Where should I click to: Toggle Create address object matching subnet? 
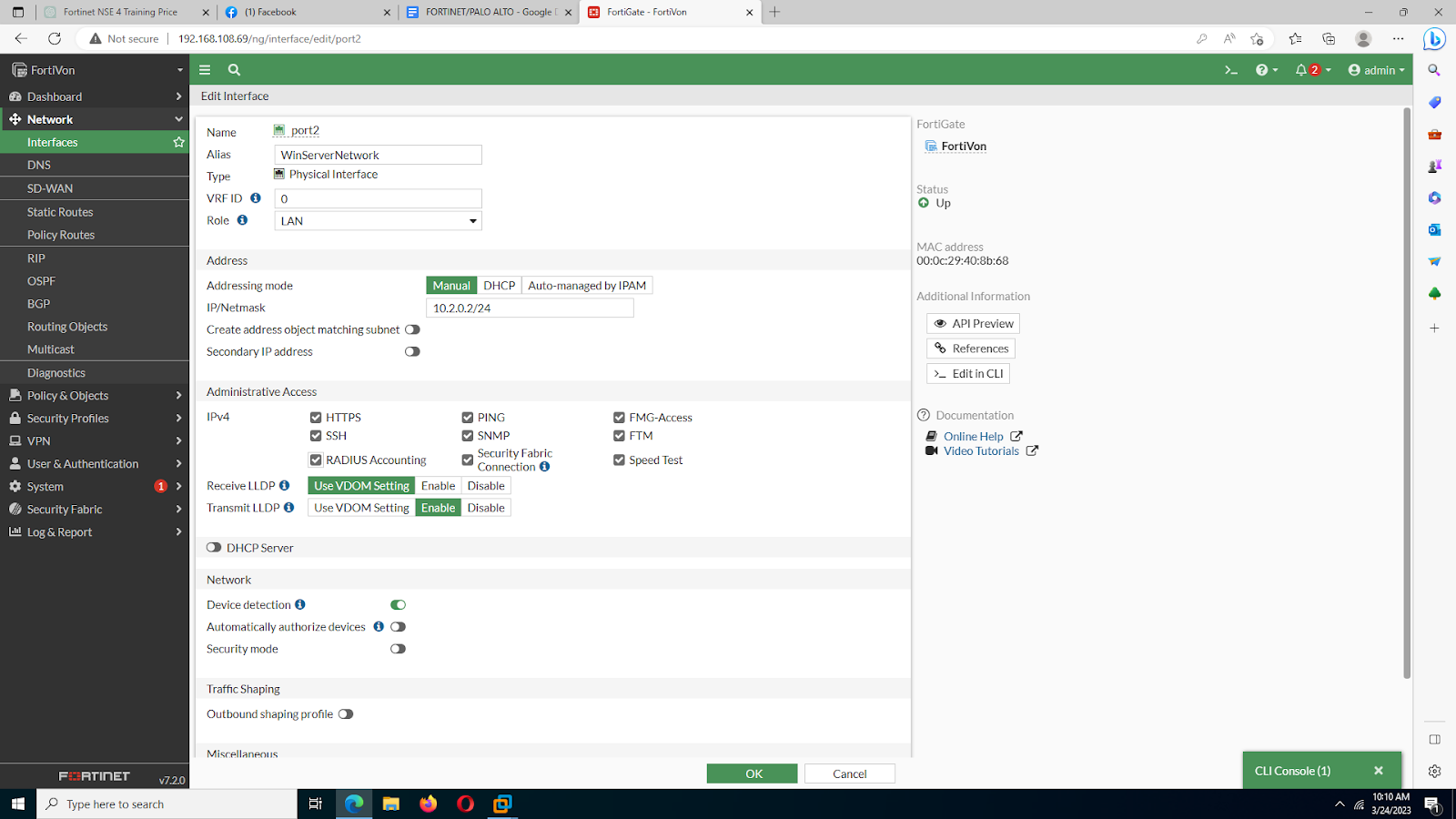click(412, 329)
